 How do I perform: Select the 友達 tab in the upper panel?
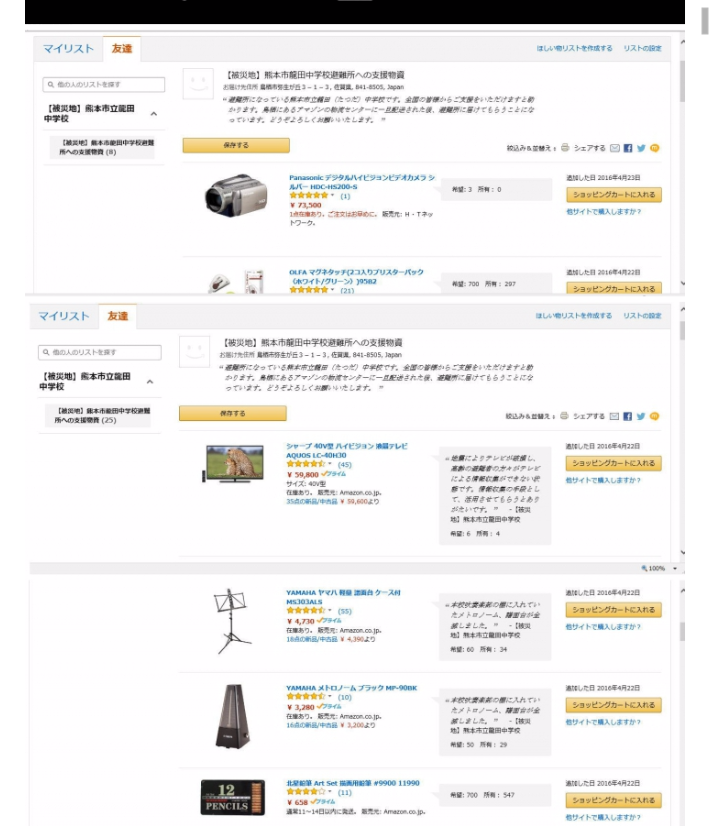[x=122, y=48]
